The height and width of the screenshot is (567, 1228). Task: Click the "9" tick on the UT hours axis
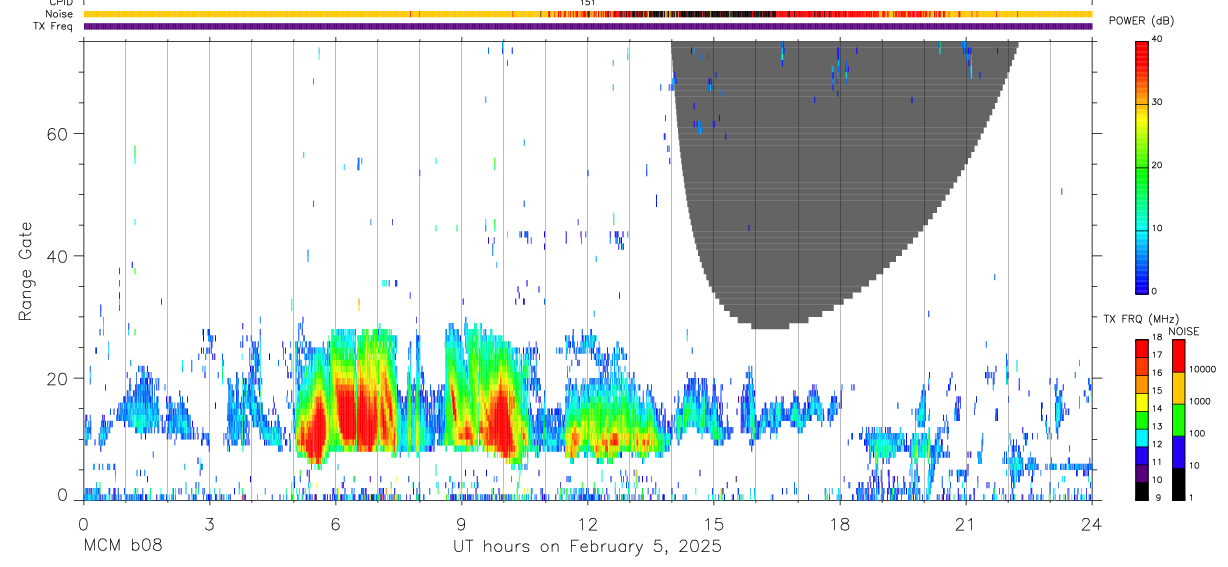(x=461, y=524)
